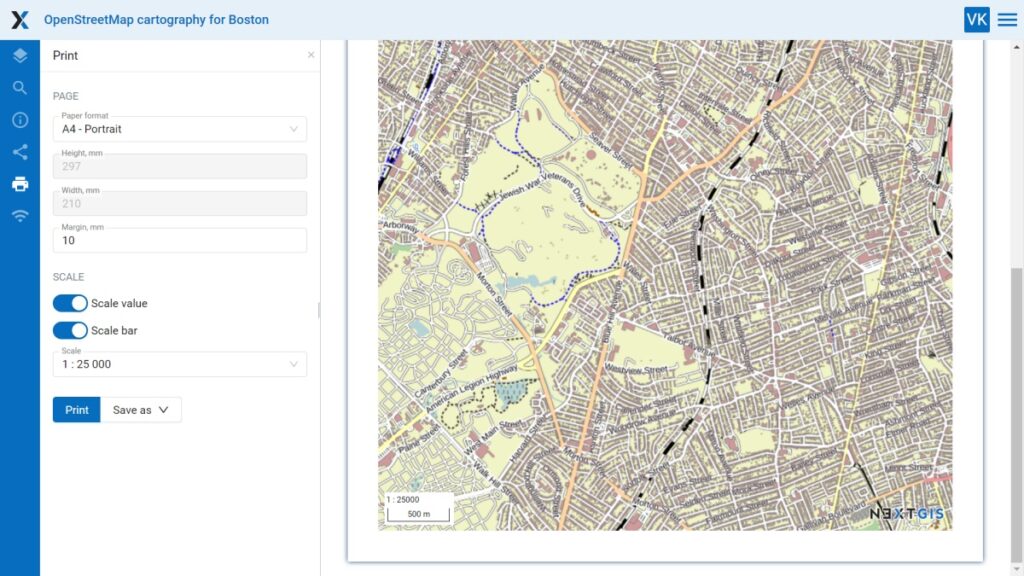The width and height of the screenshot is (1024, 576).
Task: Click the VK user avatar
Action: click(976, 20)
